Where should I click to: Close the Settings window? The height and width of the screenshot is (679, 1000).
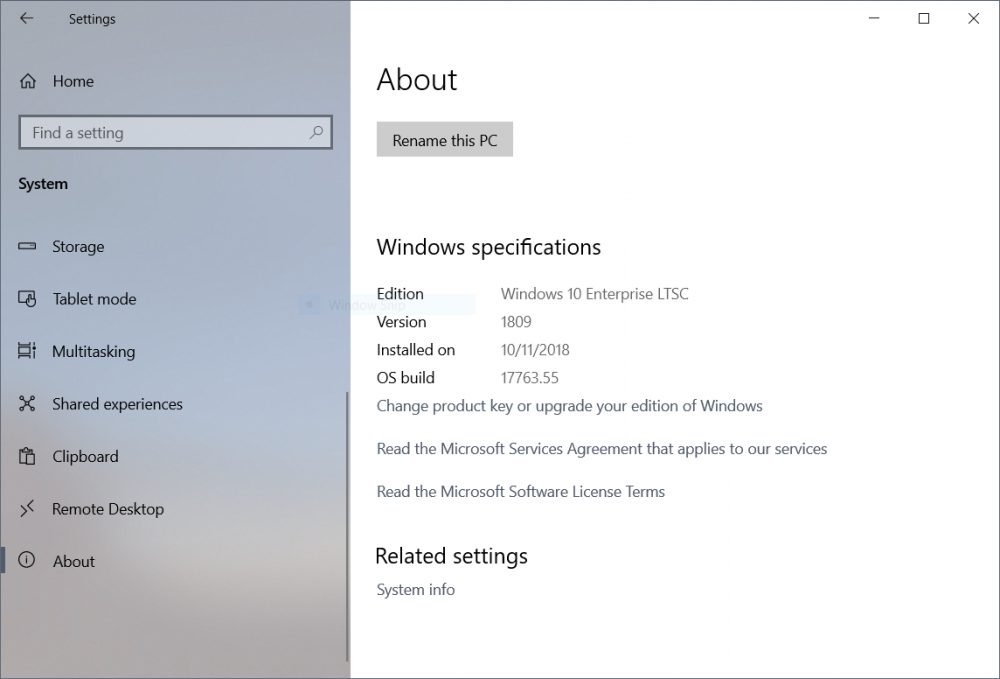(x=973, y=18)
